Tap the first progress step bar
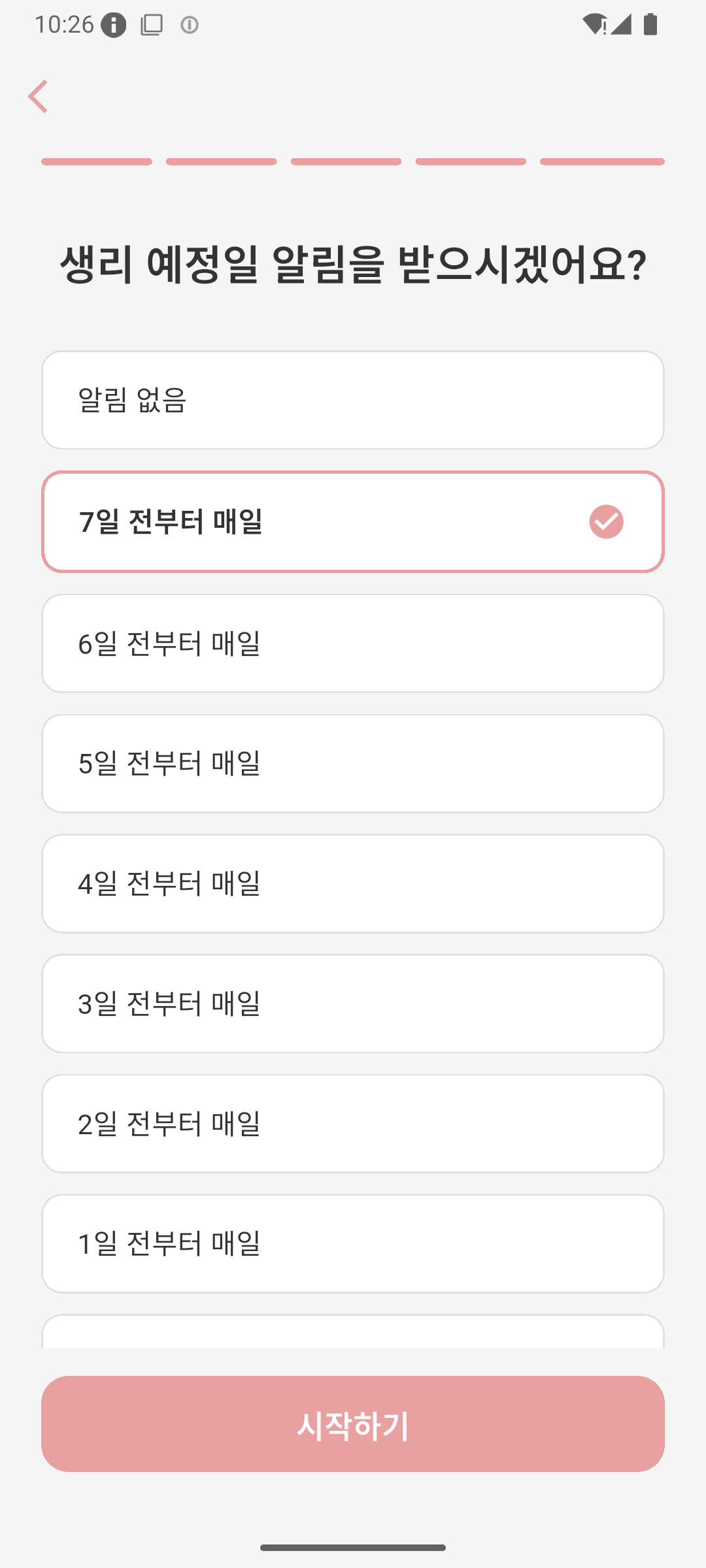 tap(97, 161)
